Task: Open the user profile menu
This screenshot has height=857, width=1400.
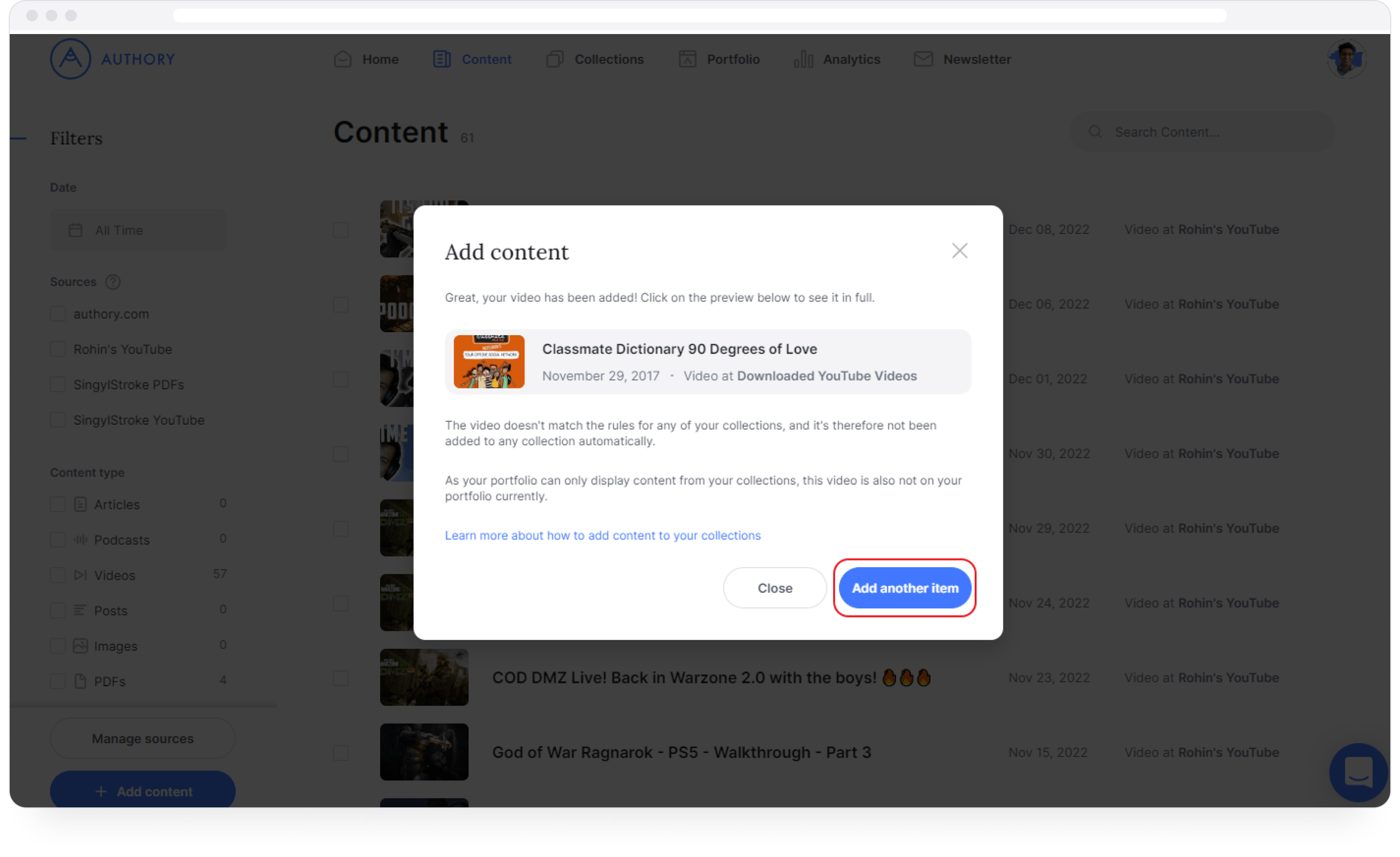Action: (1347, 58)
